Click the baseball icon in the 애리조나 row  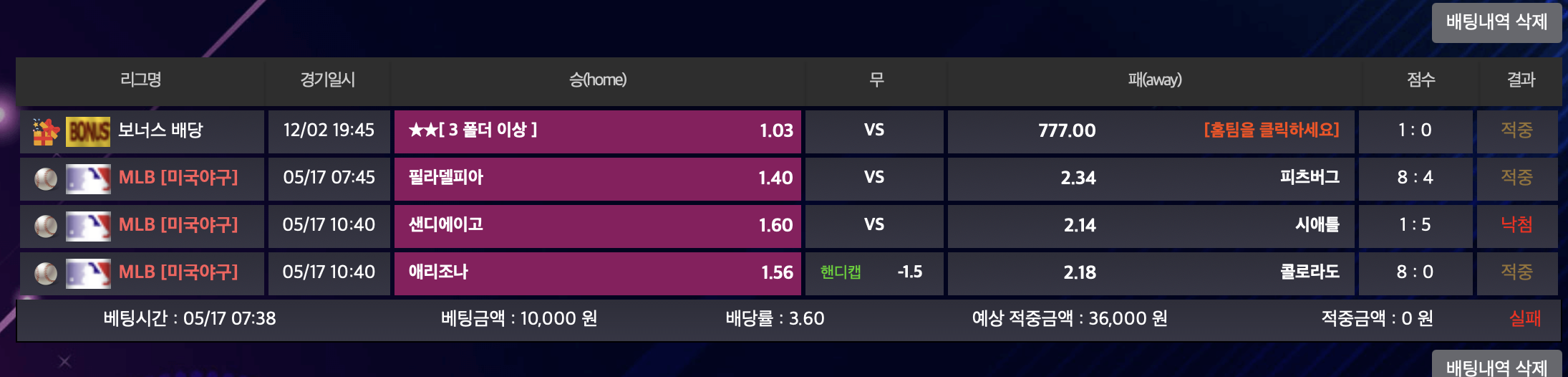coord(46,273)
